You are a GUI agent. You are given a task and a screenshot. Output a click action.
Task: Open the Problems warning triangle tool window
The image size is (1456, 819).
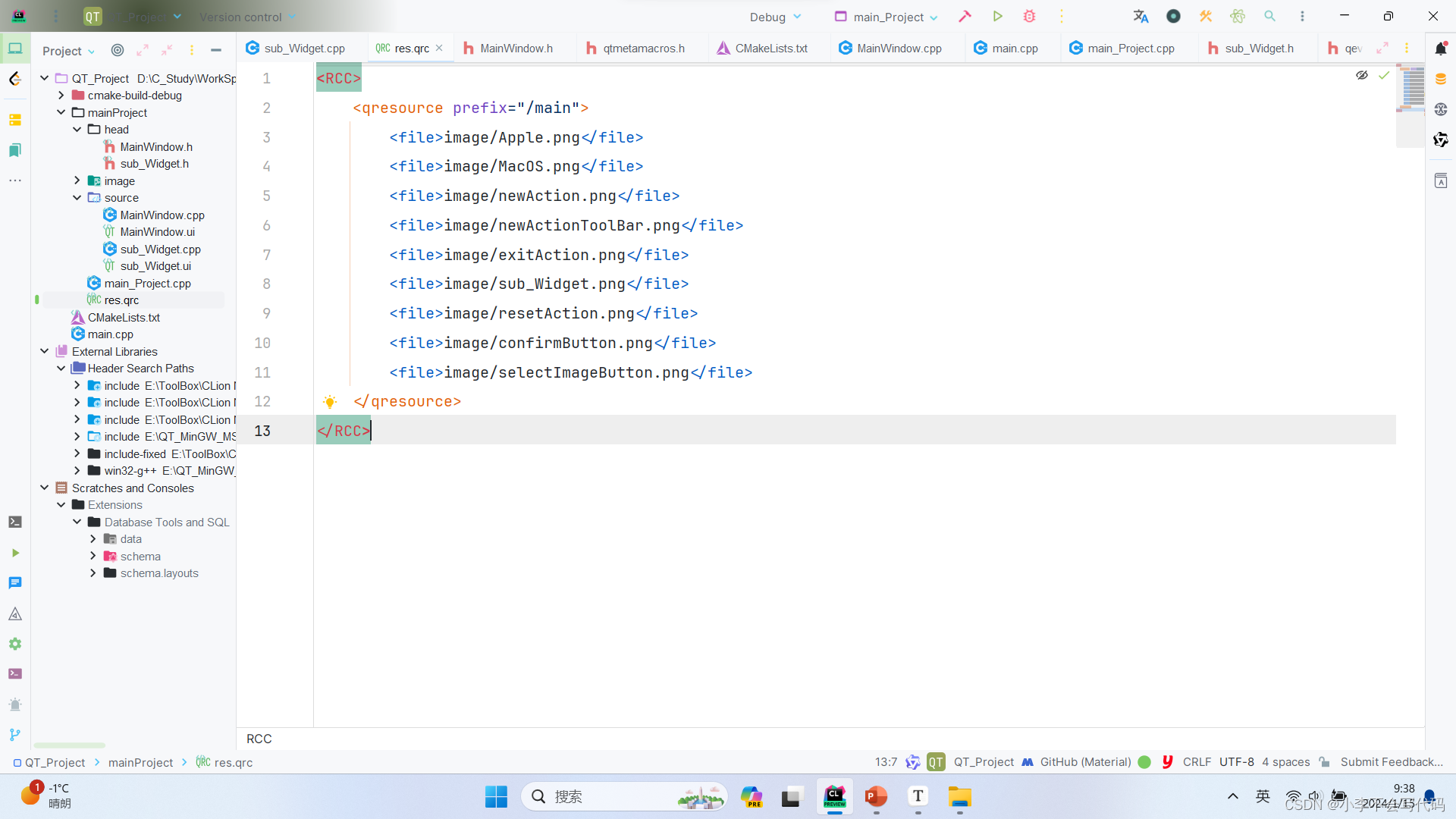click(x=15, y=613)
